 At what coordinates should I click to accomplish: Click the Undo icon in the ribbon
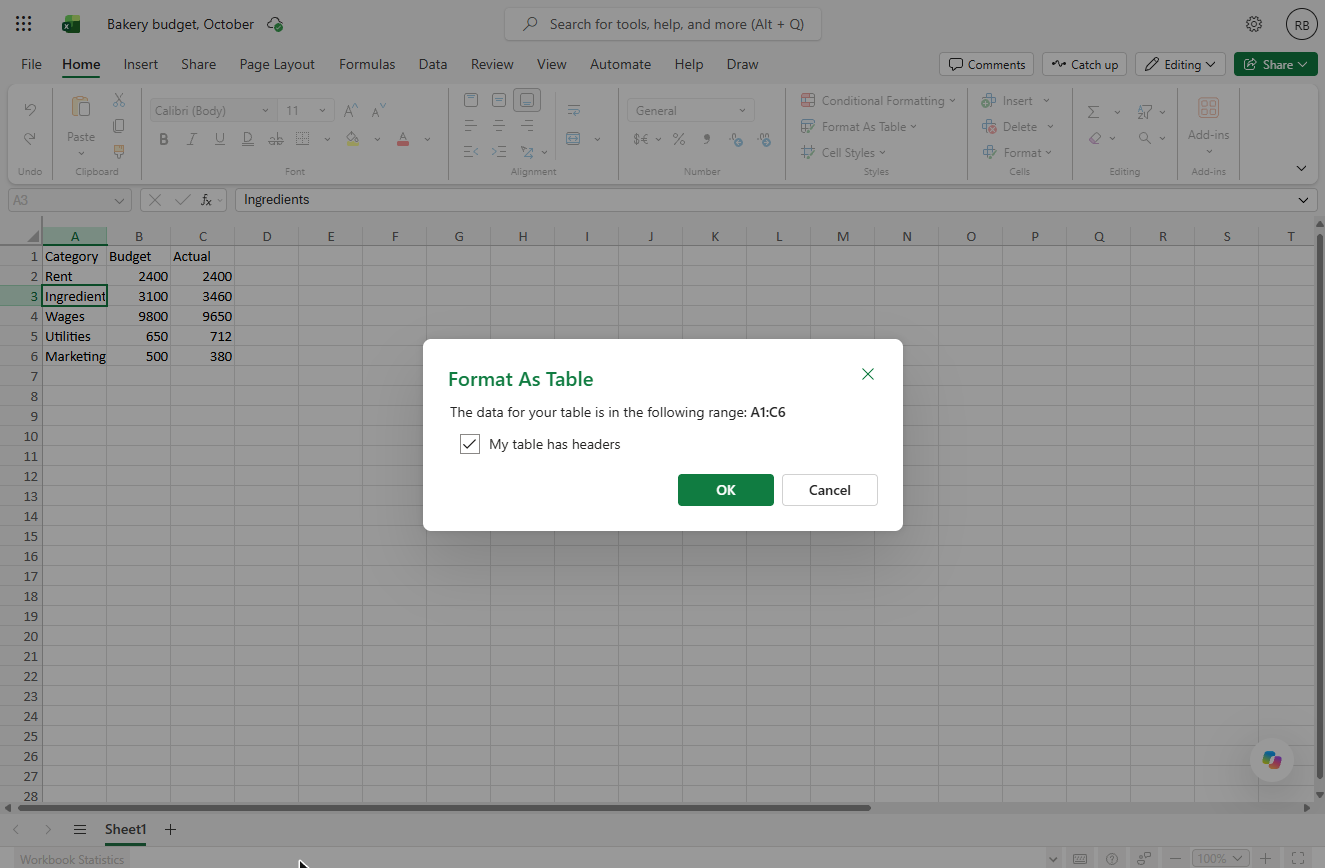point(30,110)
